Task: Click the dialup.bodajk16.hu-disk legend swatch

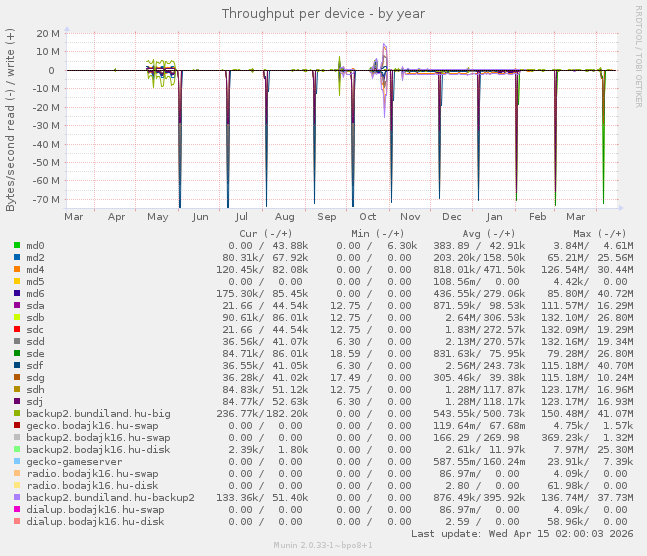Action: coord(17,521)
